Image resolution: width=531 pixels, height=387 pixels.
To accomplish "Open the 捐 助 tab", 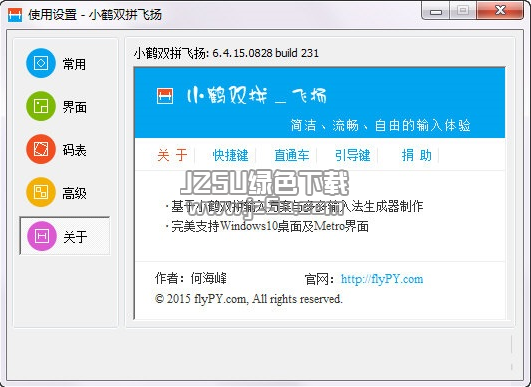I will point(417,155).
